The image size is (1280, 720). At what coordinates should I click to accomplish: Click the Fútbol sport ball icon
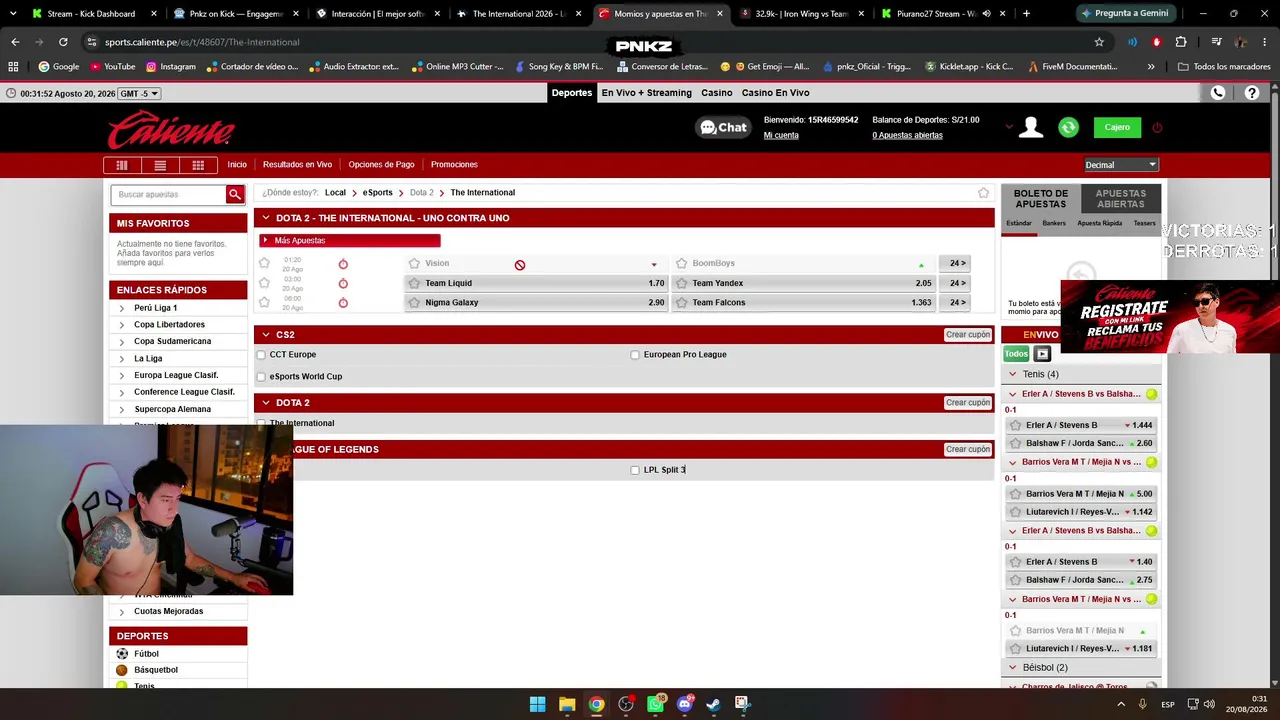(x=122, y=654)
